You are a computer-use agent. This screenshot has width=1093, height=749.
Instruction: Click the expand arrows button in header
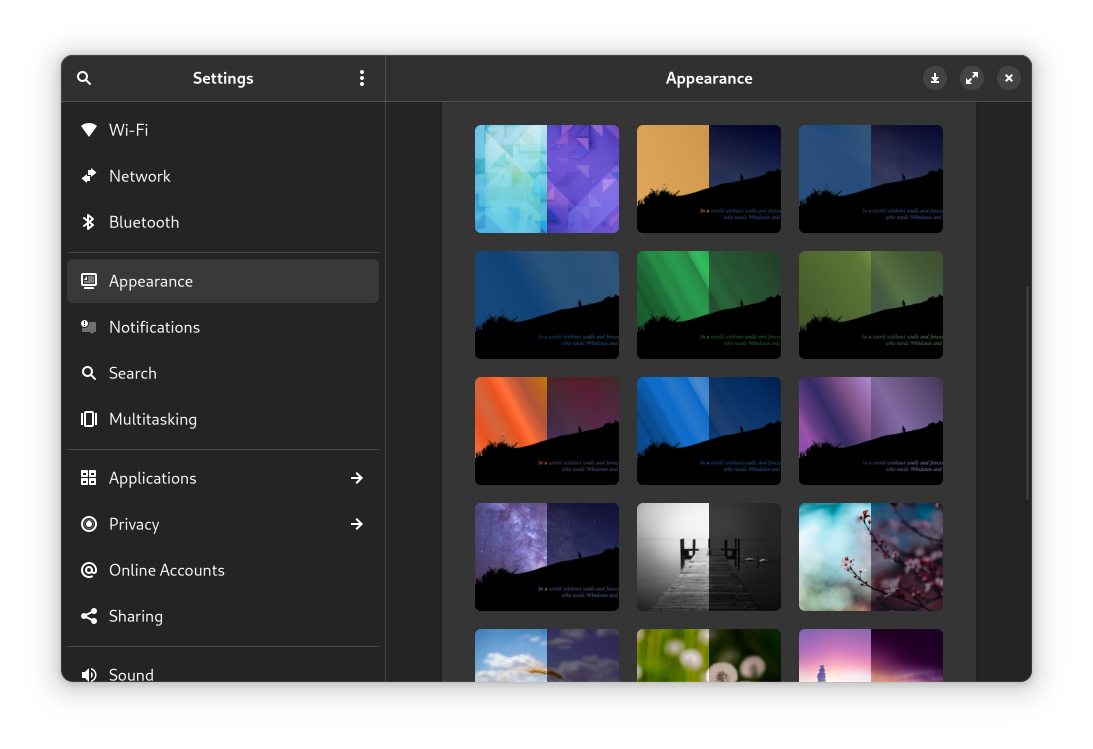pos(972,78)
